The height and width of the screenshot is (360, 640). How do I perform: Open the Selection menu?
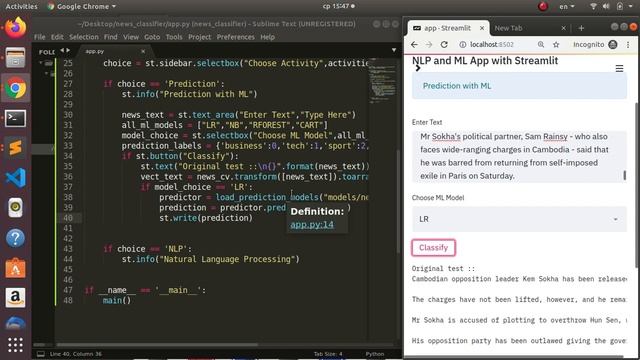click(84, 37)
